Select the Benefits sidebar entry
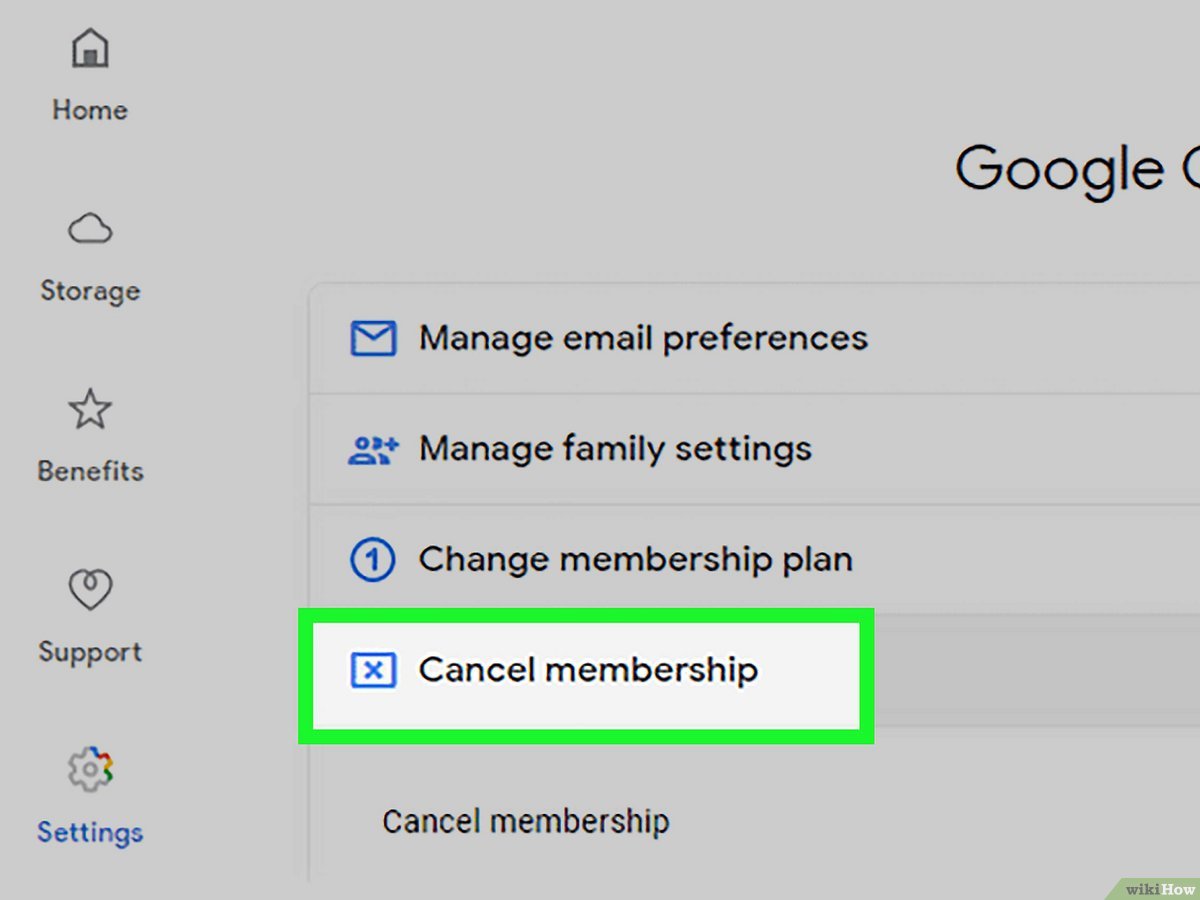This screenshot has width=1200, height=900. click(x=89, y=471)
